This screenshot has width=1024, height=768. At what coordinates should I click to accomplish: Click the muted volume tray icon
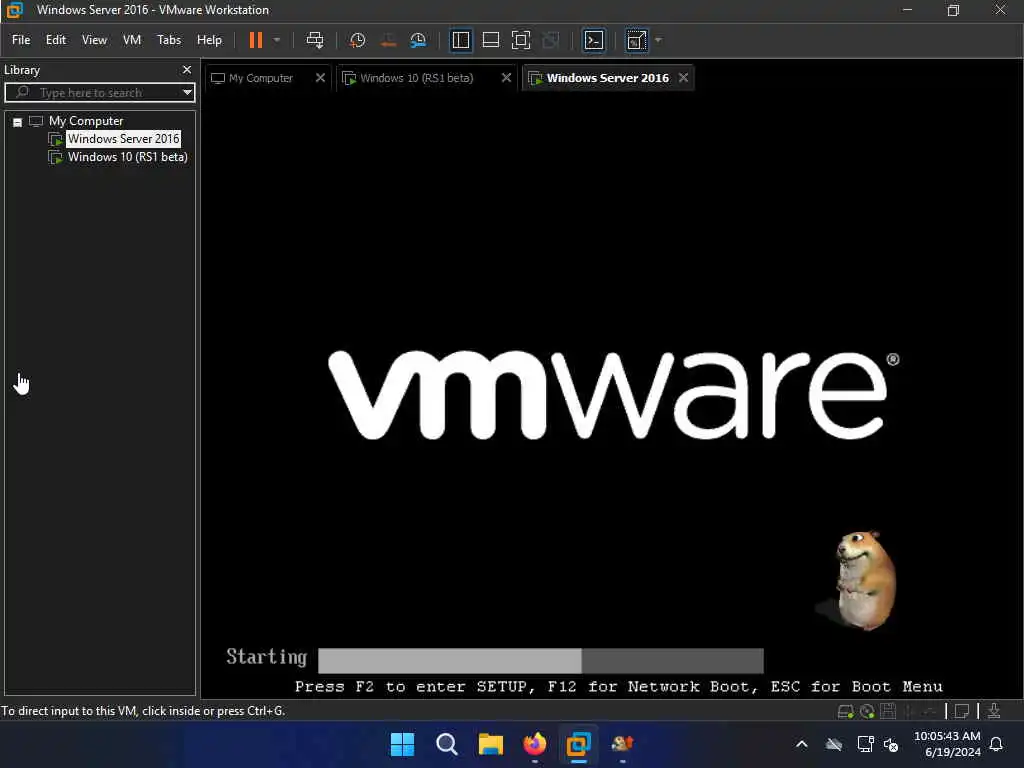[891, 744]
